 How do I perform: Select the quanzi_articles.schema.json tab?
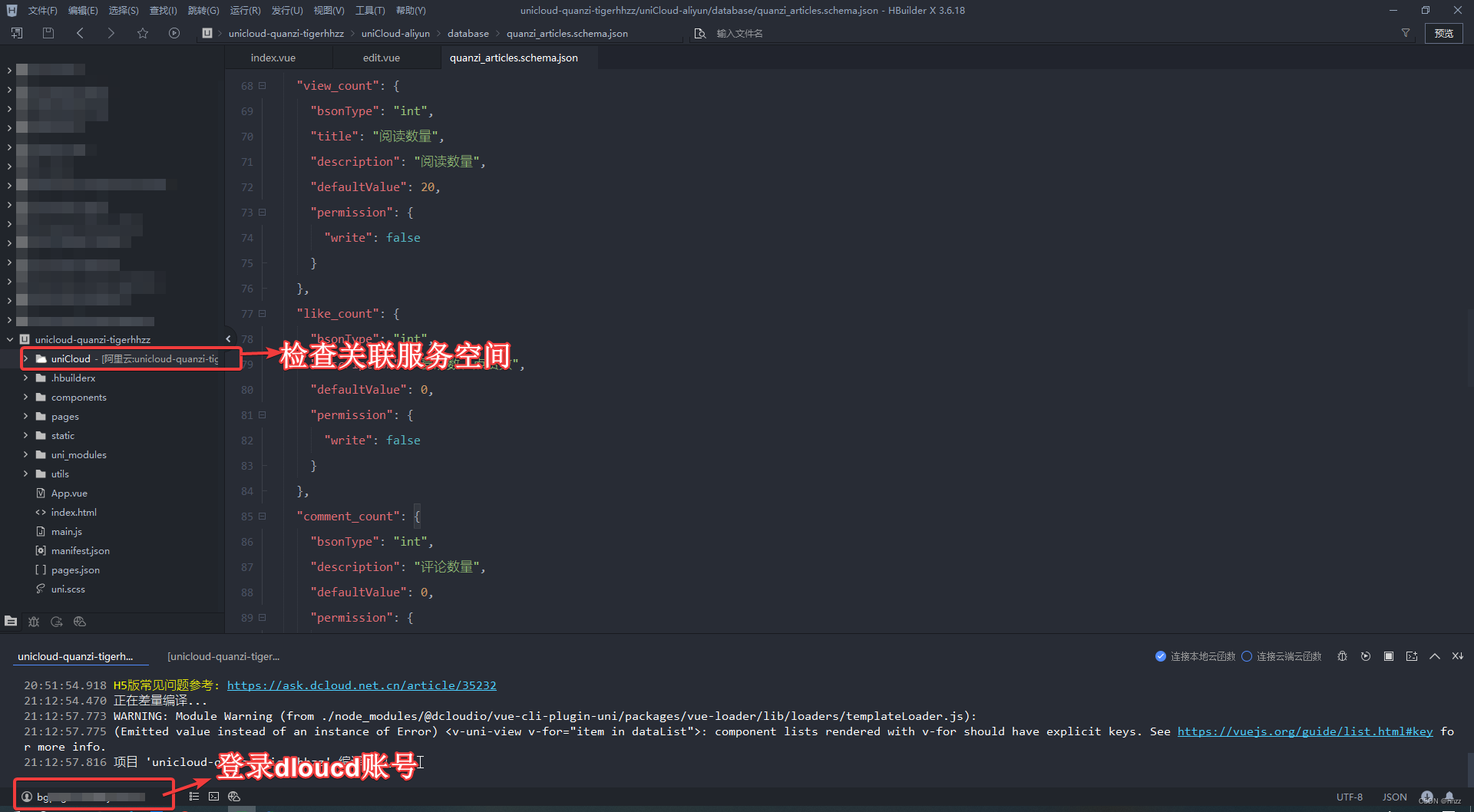(514, 58)
